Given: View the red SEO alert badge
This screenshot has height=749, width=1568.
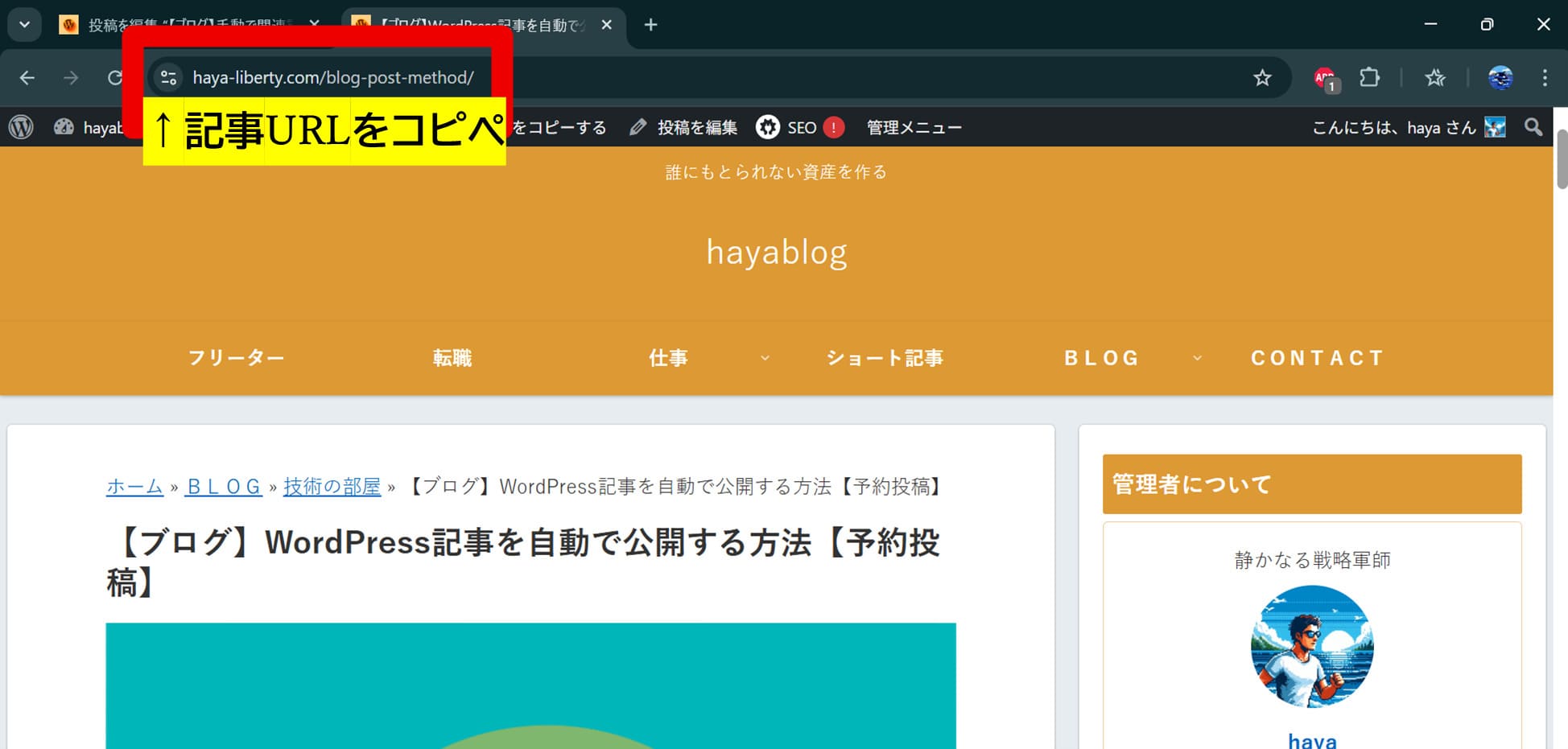Looking at the screenshot, I should pyautogui.click(x=835, y=127).
